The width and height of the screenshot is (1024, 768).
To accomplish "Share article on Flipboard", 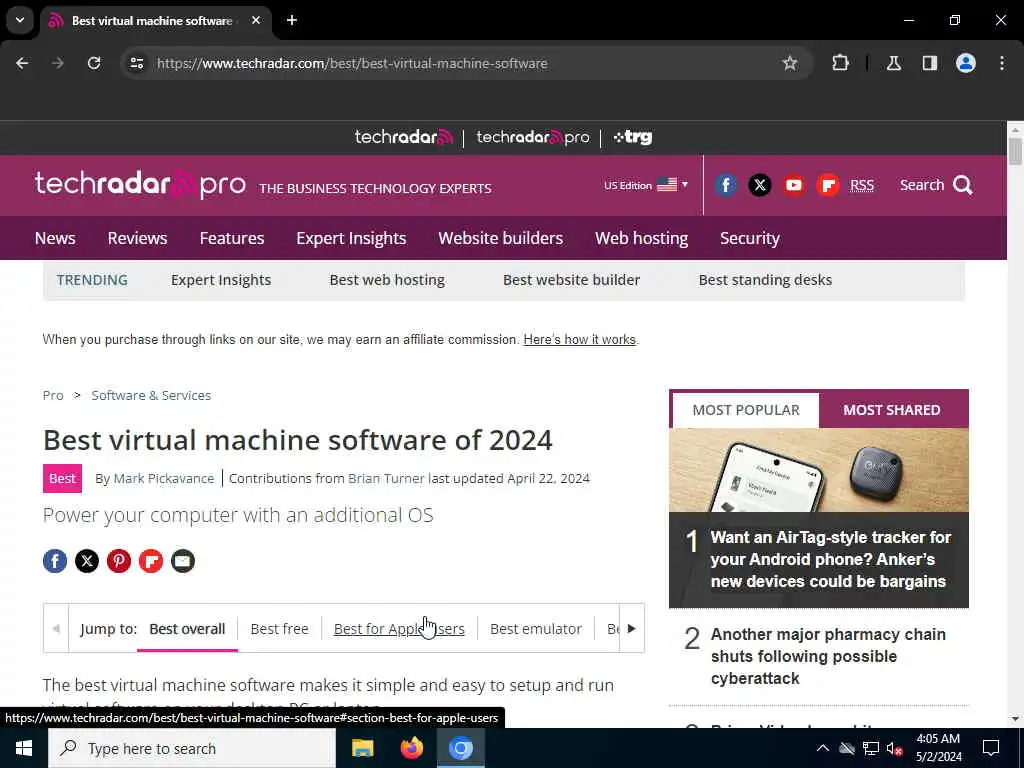I will 151,561.
